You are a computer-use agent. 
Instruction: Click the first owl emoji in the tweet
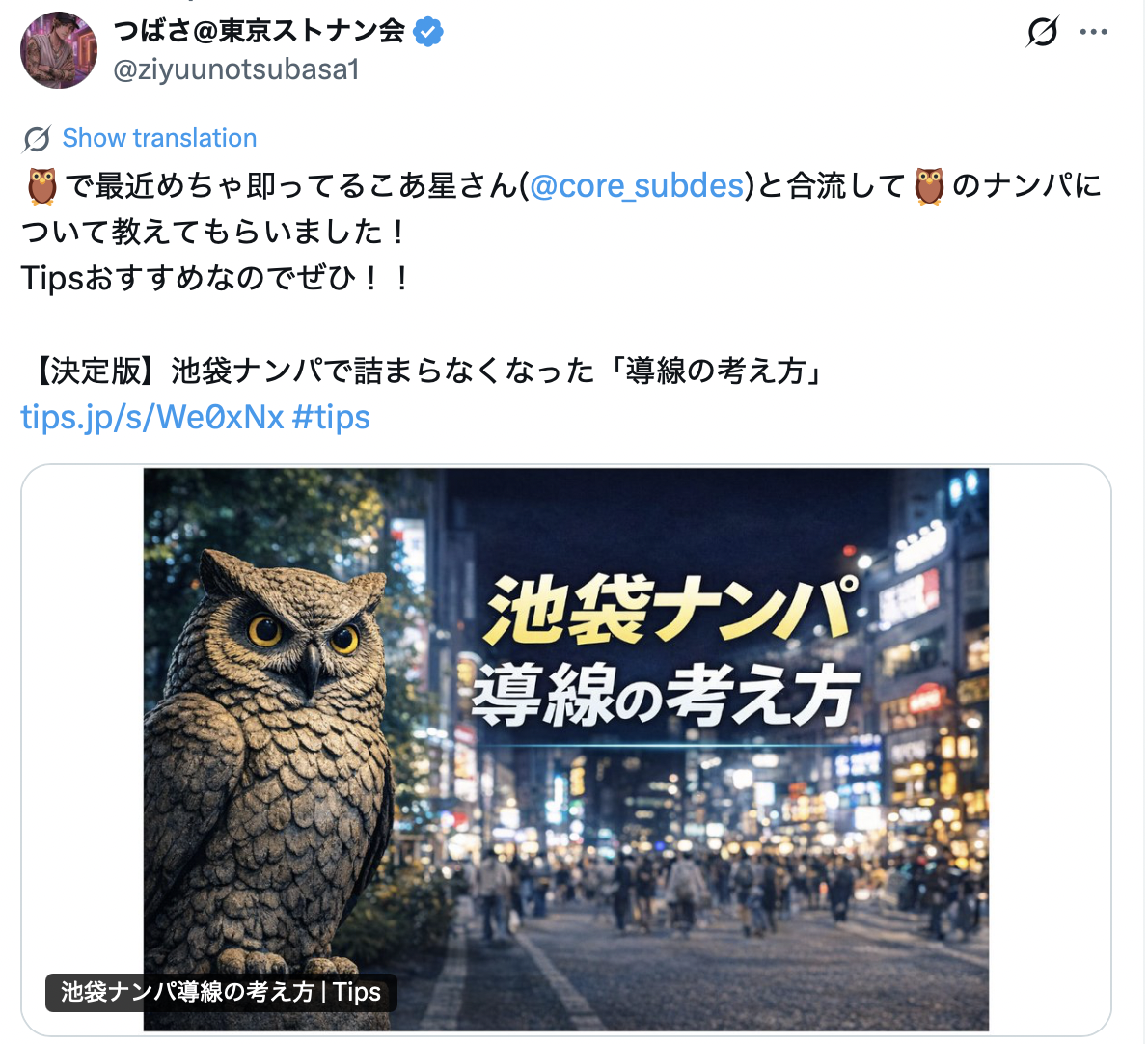pos(41,186)
